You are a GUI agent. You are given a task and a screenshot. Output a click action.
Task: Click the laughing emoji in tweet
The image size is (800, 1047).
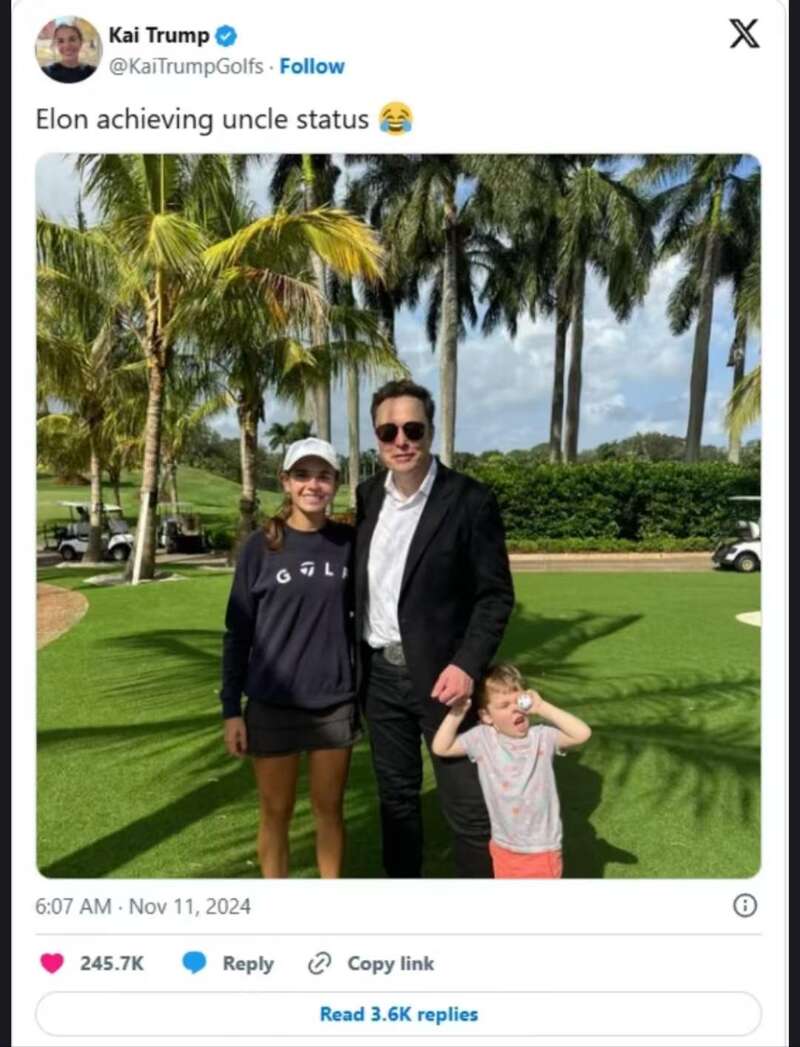[395, 119]
